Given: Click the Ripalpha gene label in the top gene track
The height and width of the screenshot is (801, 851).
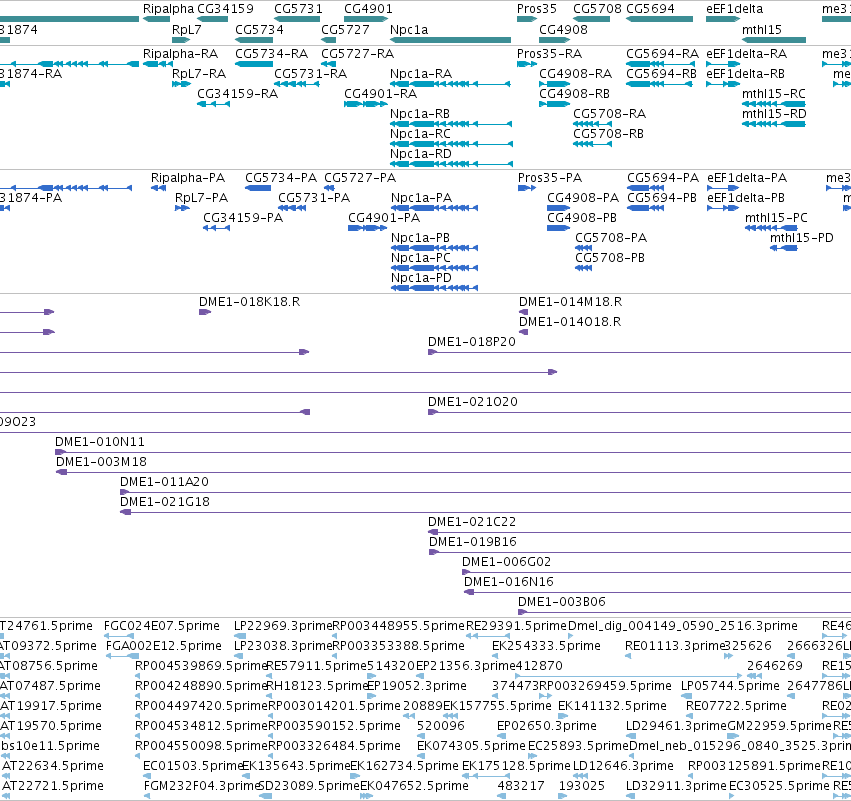Looking at the screenshot, I should pyautogui.click(x=168, y=9).
